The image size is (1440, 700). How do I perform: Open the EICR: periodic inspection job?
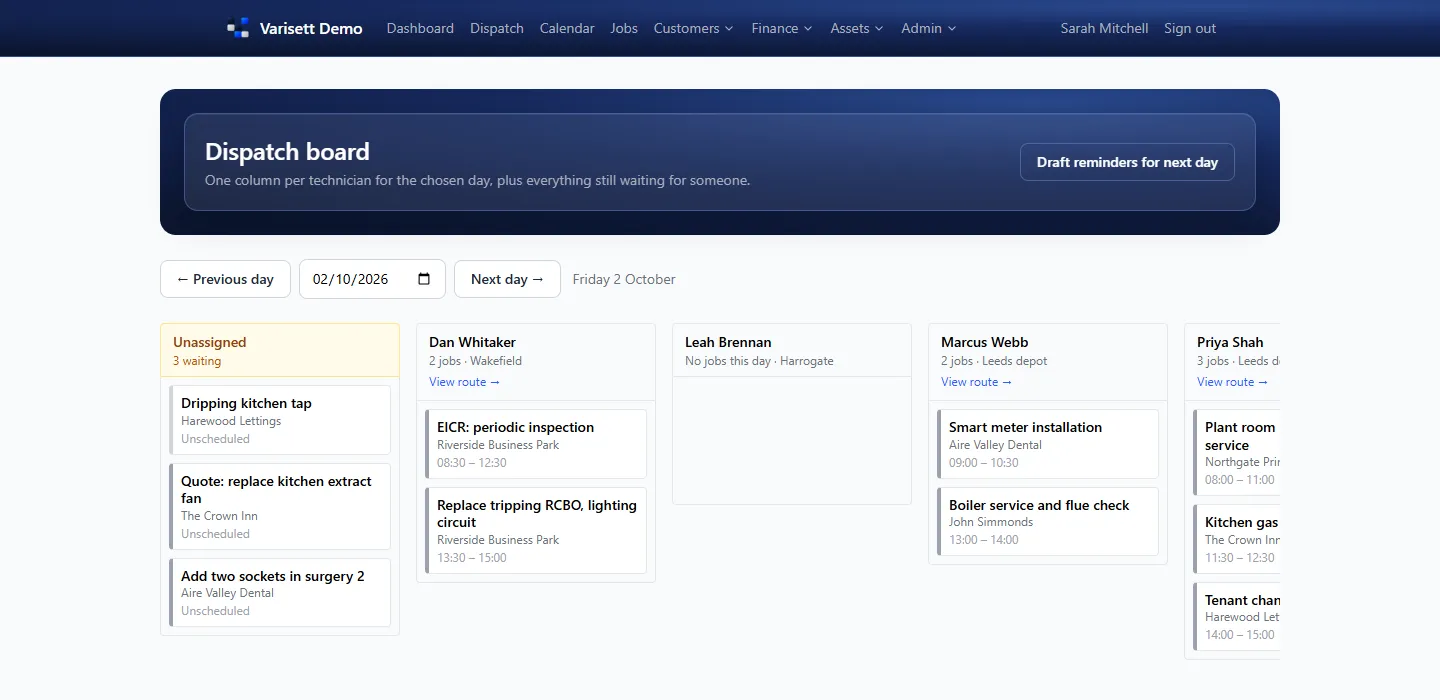pyautogui.click(x=536, y=444)
